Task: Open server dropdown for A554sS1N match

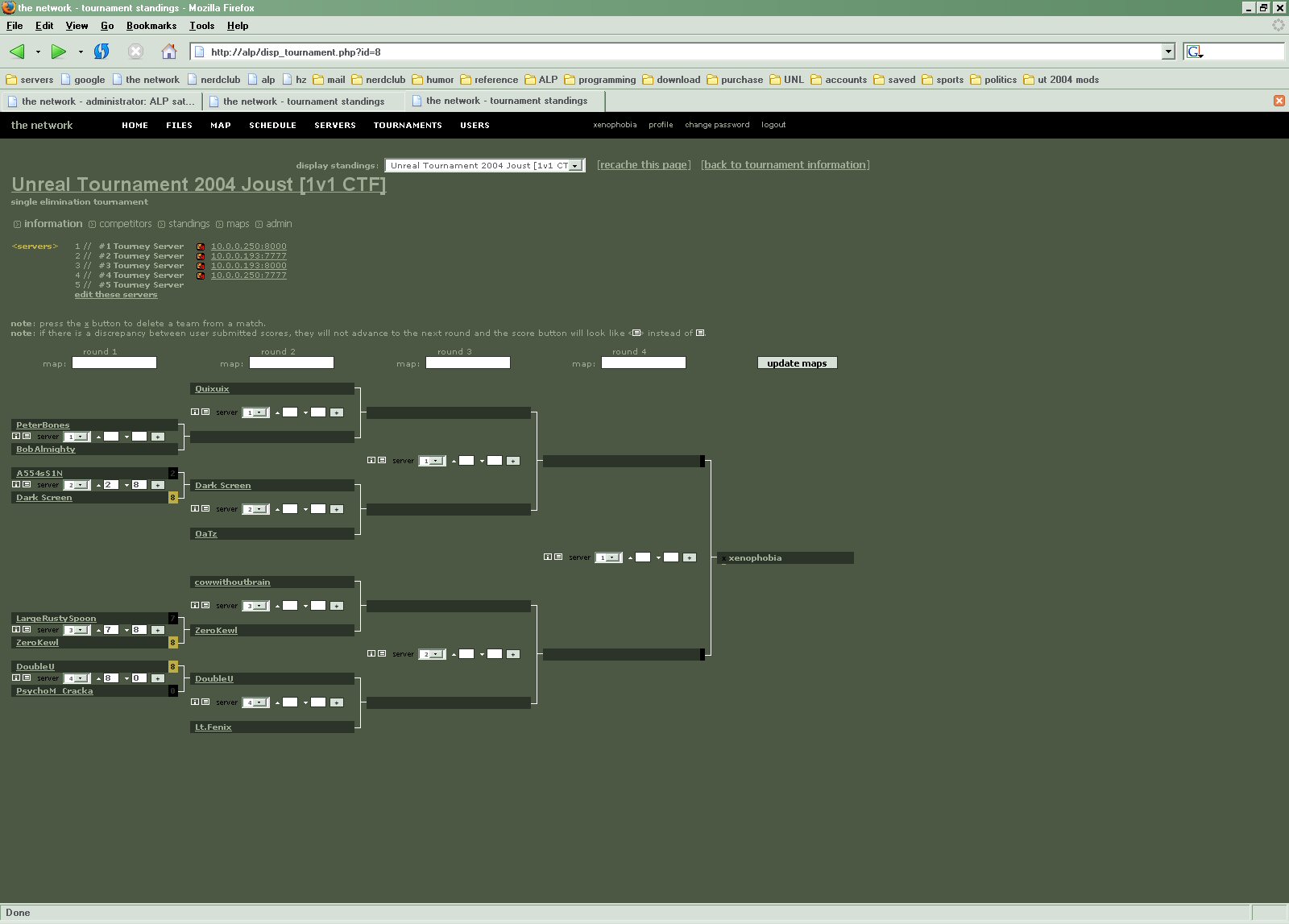Action: (77, 485)
